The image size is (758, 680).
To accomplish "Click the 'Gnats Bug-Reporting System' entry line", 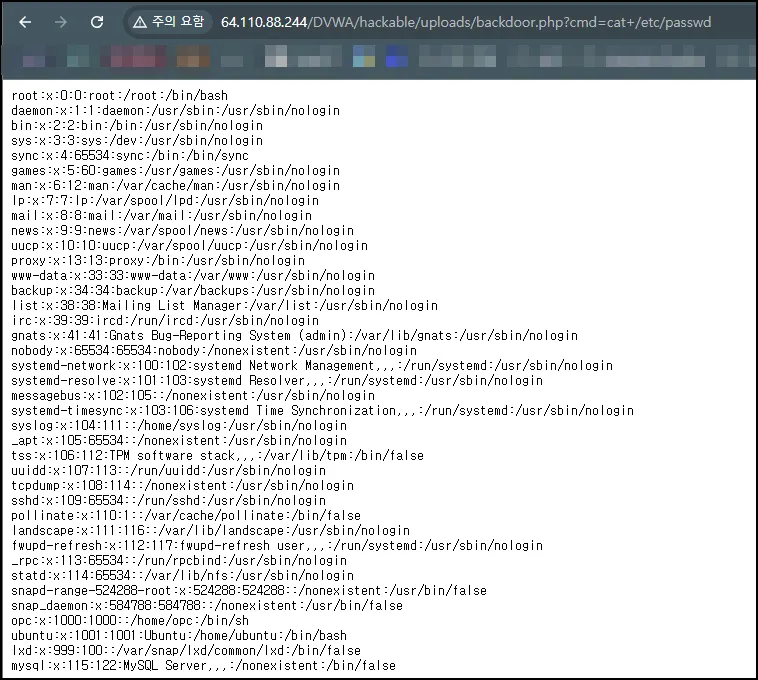I will (x=294, y=335).
